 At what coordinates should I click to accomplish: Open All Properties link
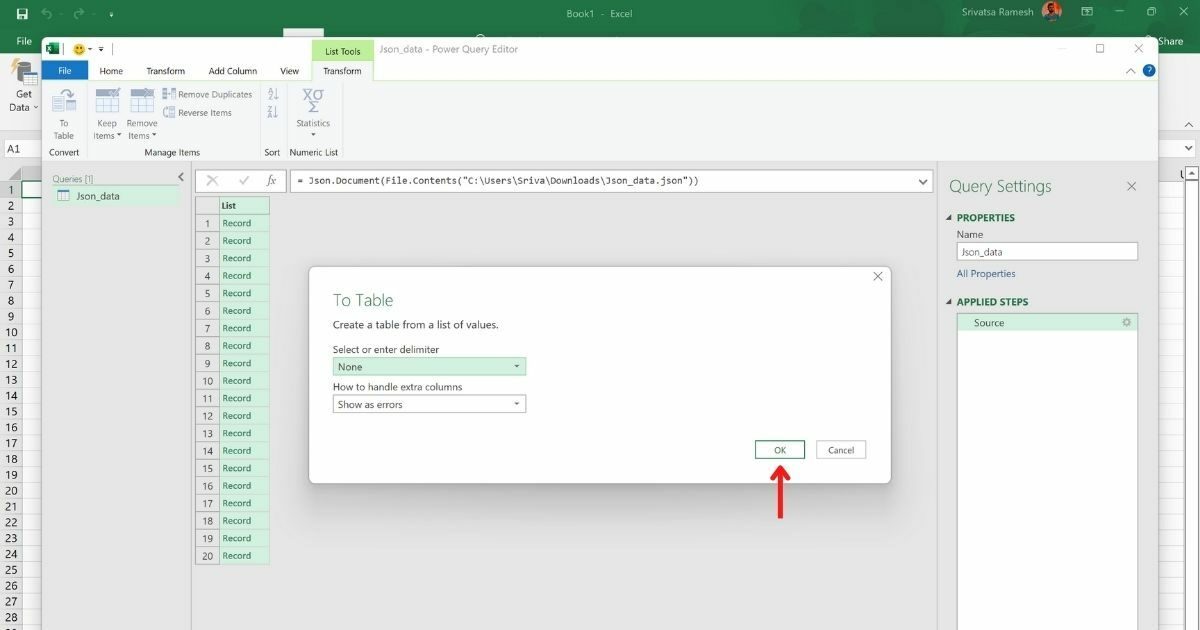point(986,273)
